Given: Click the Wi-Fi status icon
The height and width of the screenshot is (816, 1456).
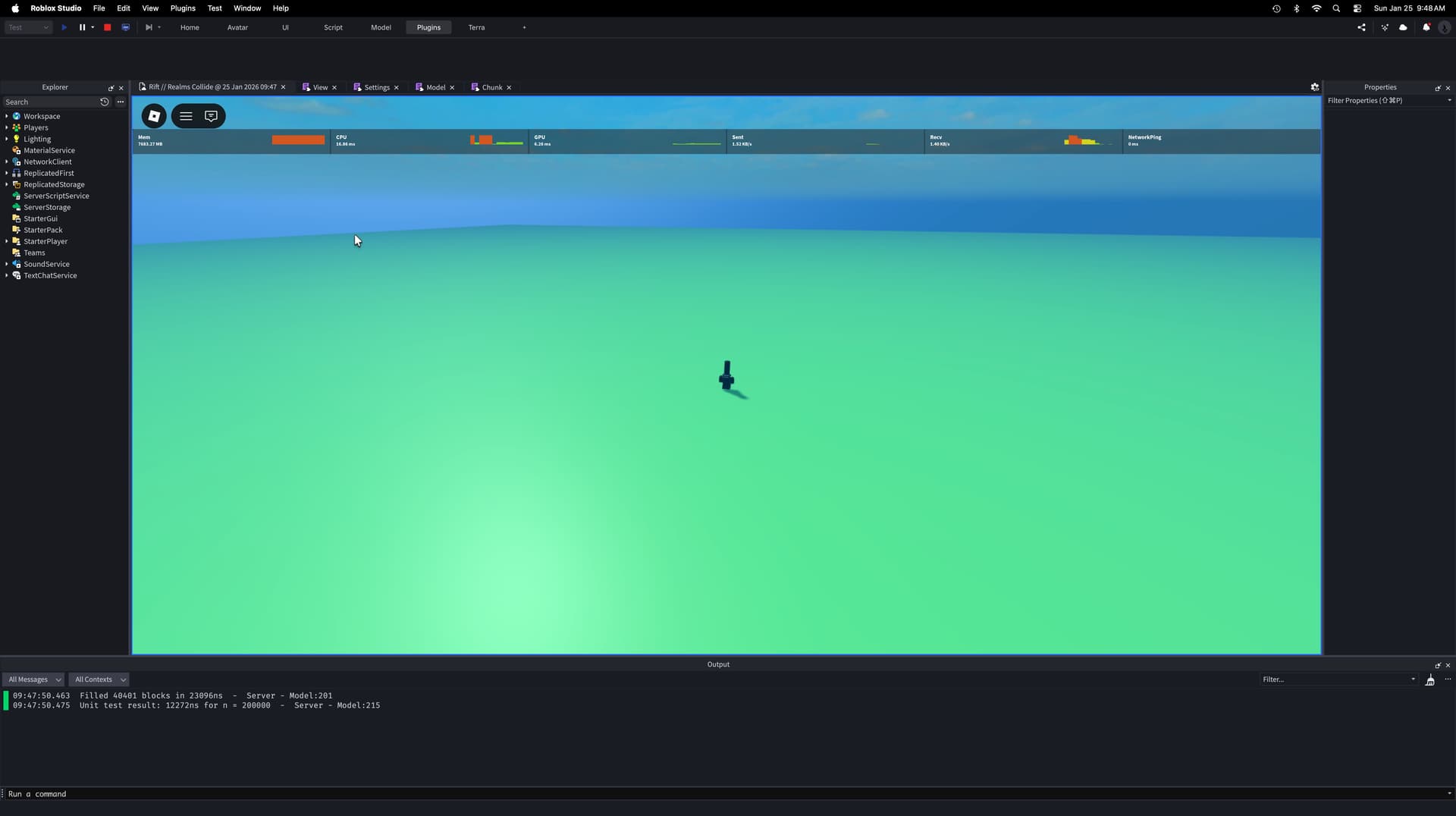Looking at the screenshot, I should (x=1316, y=8).
